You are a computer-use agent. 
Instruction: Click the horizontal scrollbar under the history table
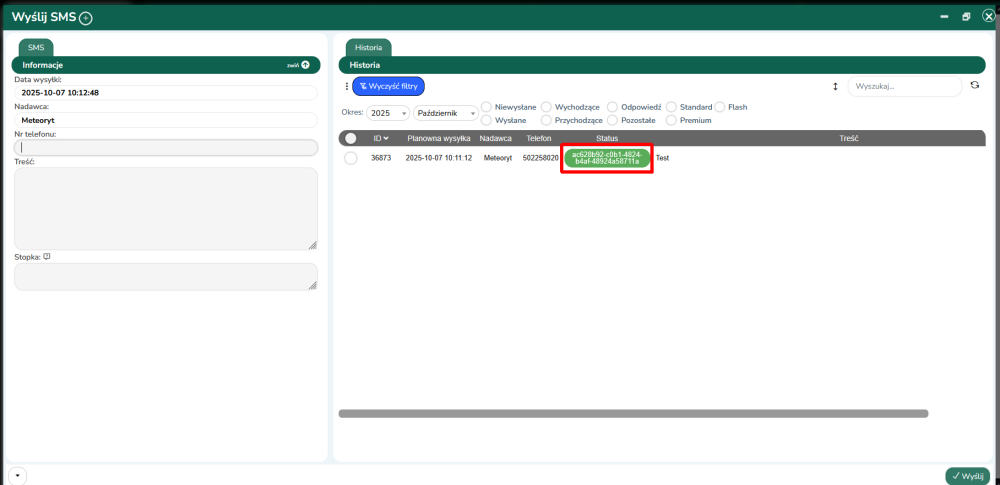633,413
